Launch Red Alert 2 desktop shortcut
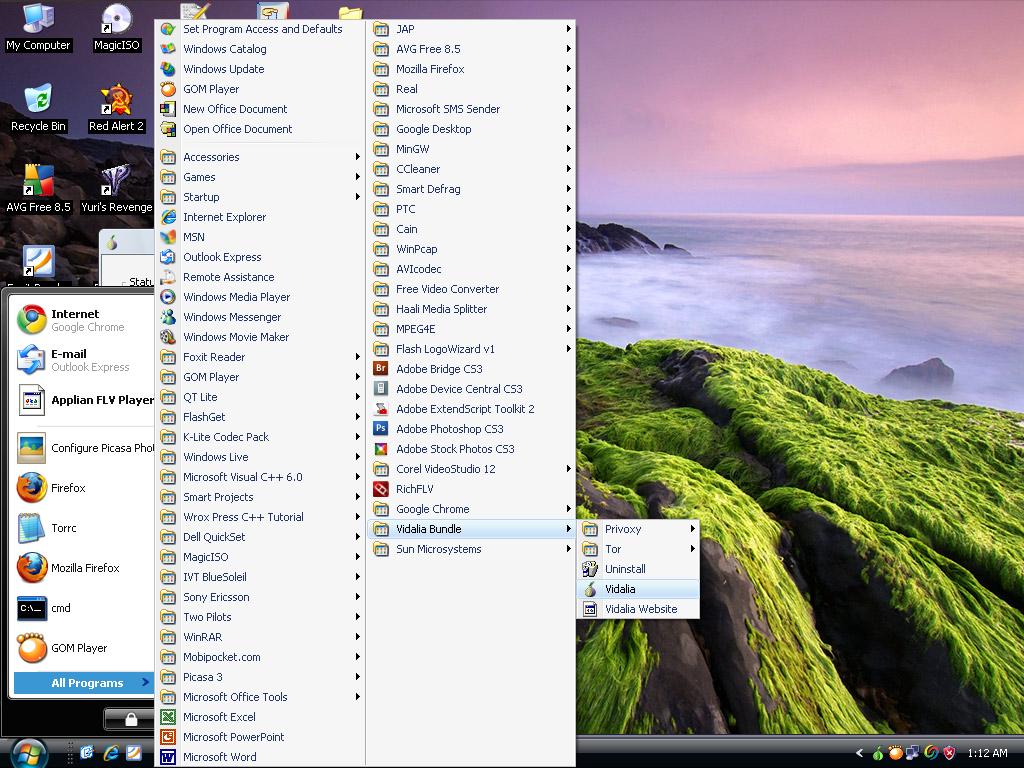Screen dimensions: 1024x768 click(x=116, y=108)
